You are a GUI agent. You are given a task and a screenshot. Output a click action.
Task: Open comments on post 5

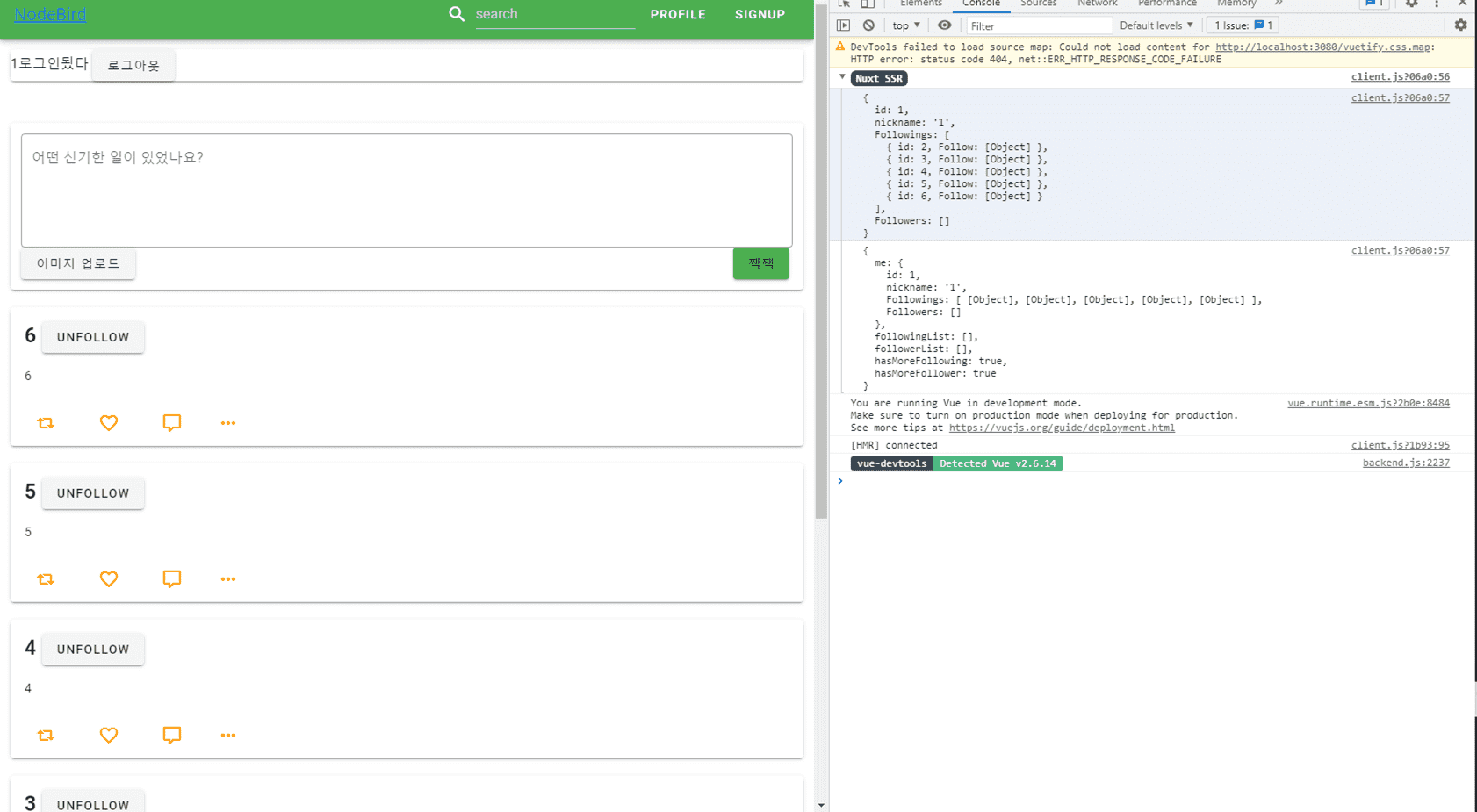tap(172, 579)
